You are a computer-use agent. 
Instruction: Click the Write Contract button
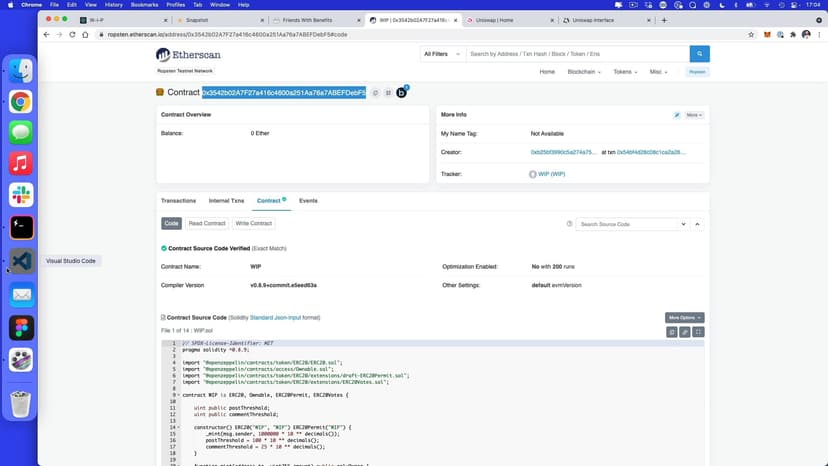[253, 224]
